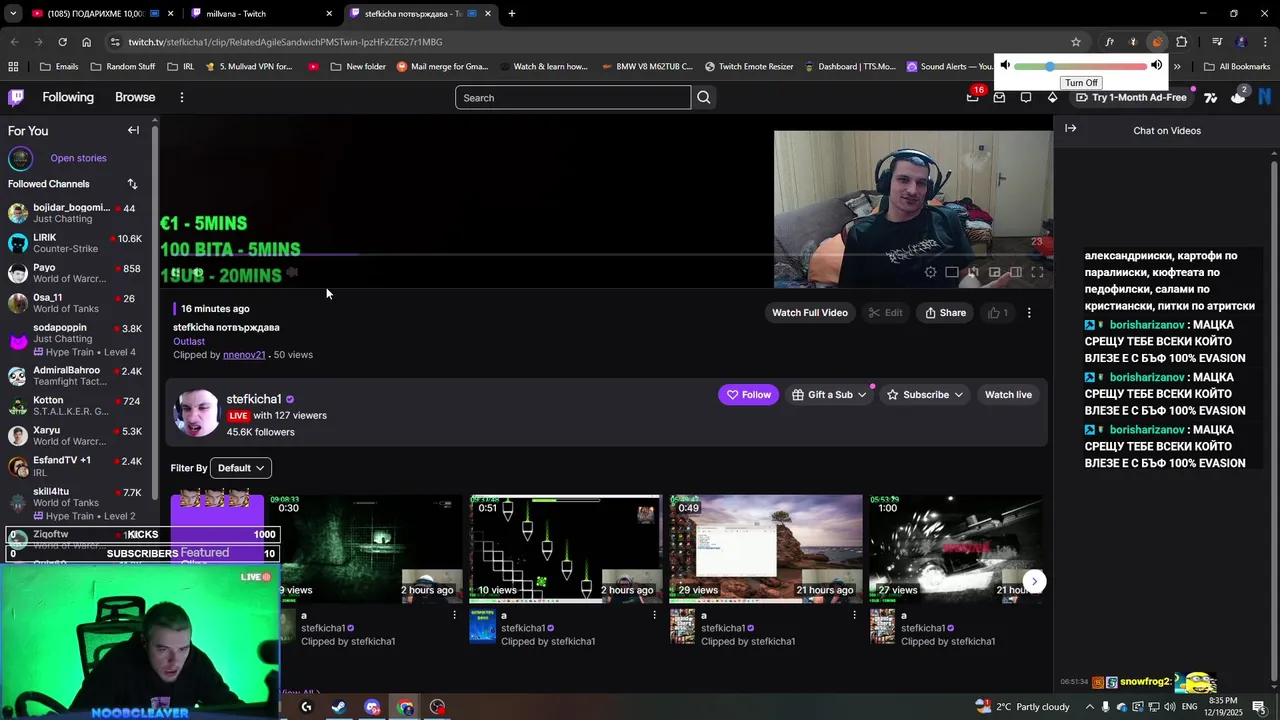Image resolution: width=1280 pixels, height=720 pixels.
Task: Click Watch live button
Action: click(x=1008, y=395)
